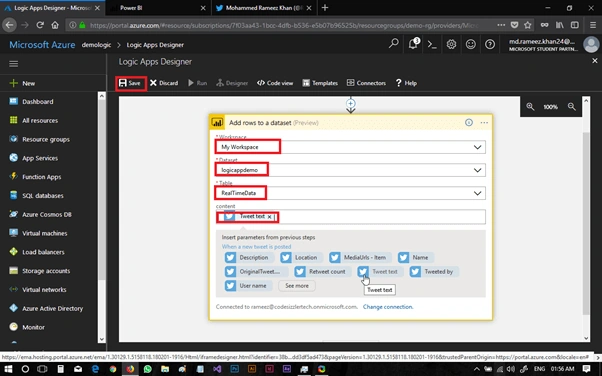Insert the Name parameter

[x=416, y=257]
